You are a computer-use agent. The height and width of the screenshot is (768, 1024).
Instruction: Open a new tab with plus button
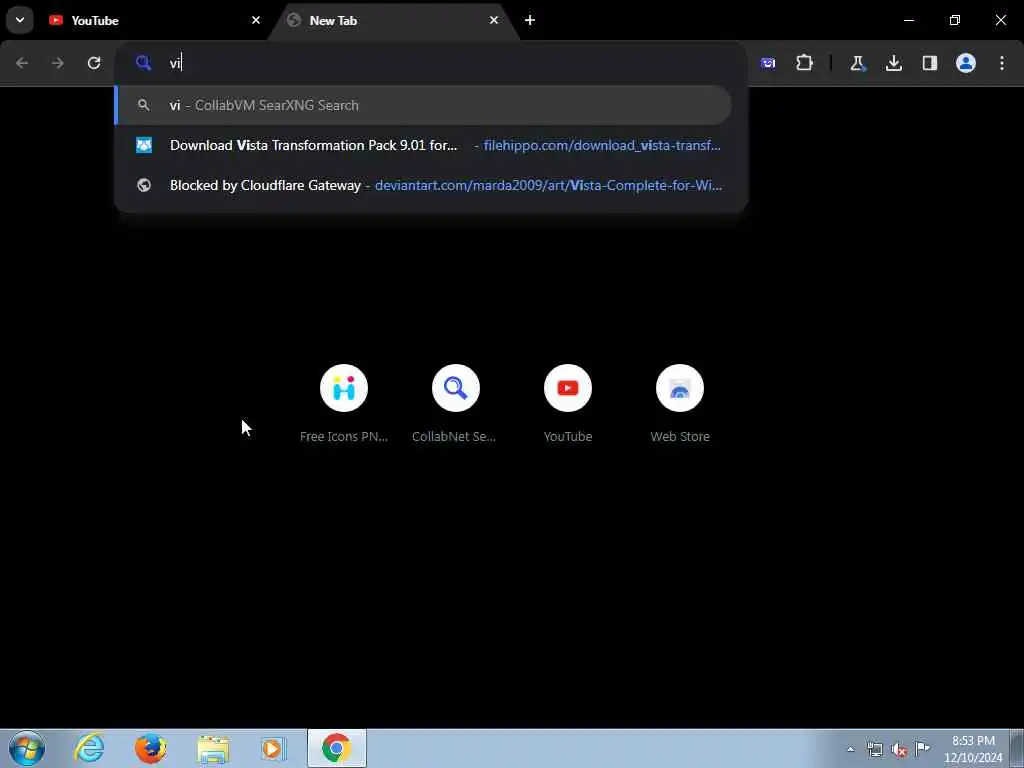click(x=530, y=20)
